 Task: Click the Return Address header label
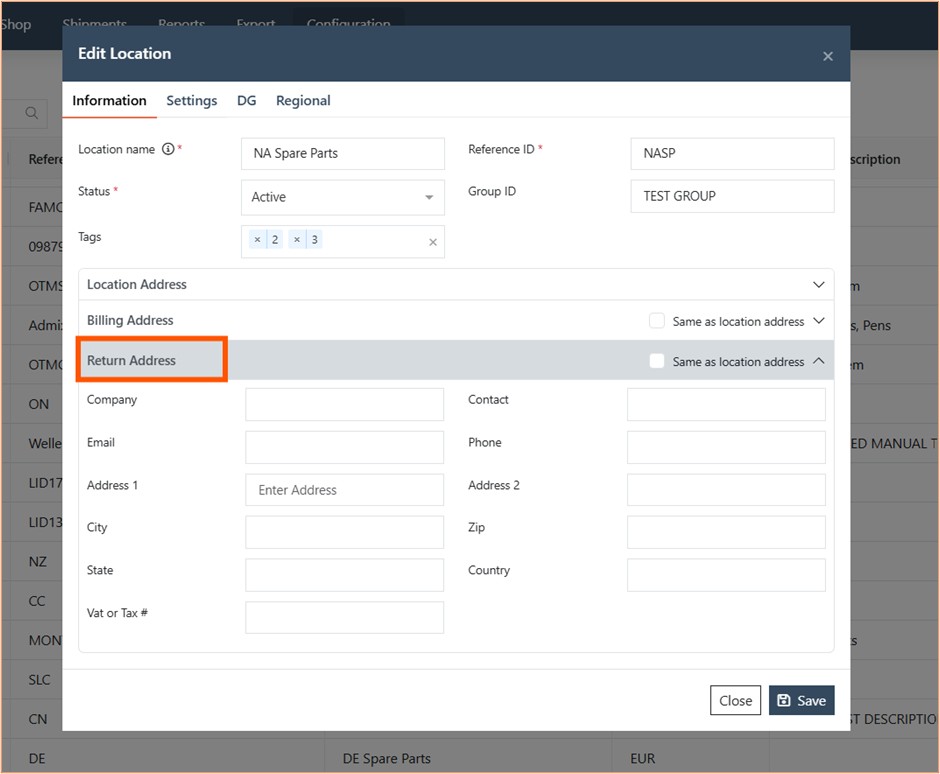[131, 360]
